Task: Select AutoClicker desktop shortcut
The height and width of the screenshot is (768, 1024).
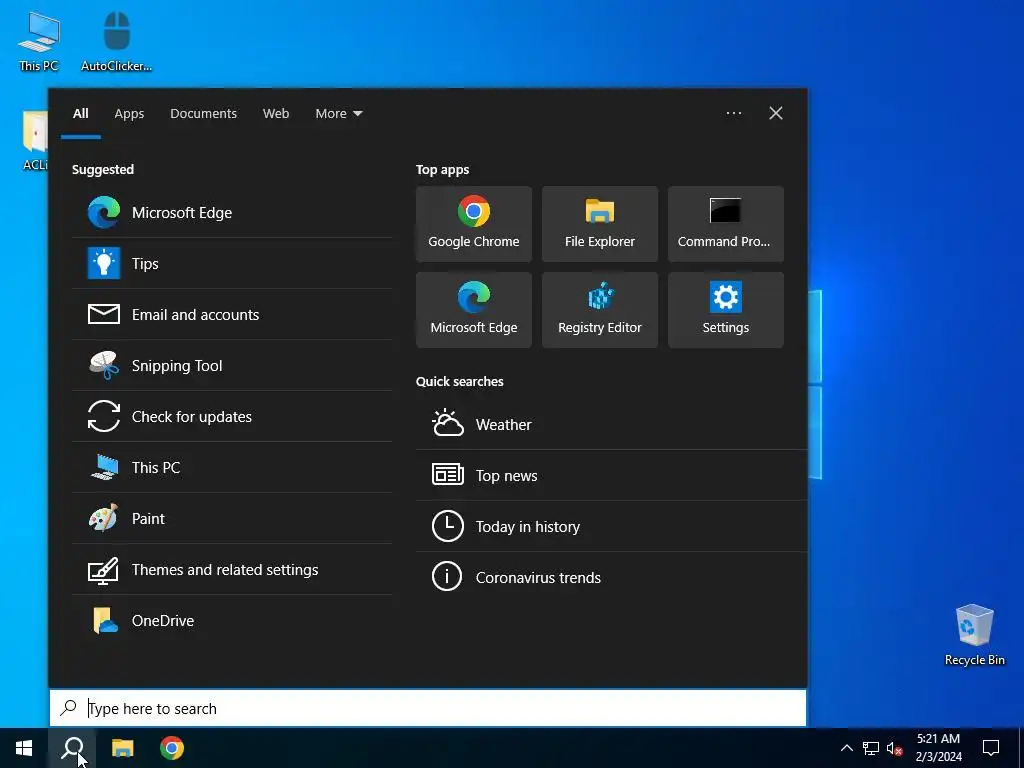Action: [x=116, y=41]
